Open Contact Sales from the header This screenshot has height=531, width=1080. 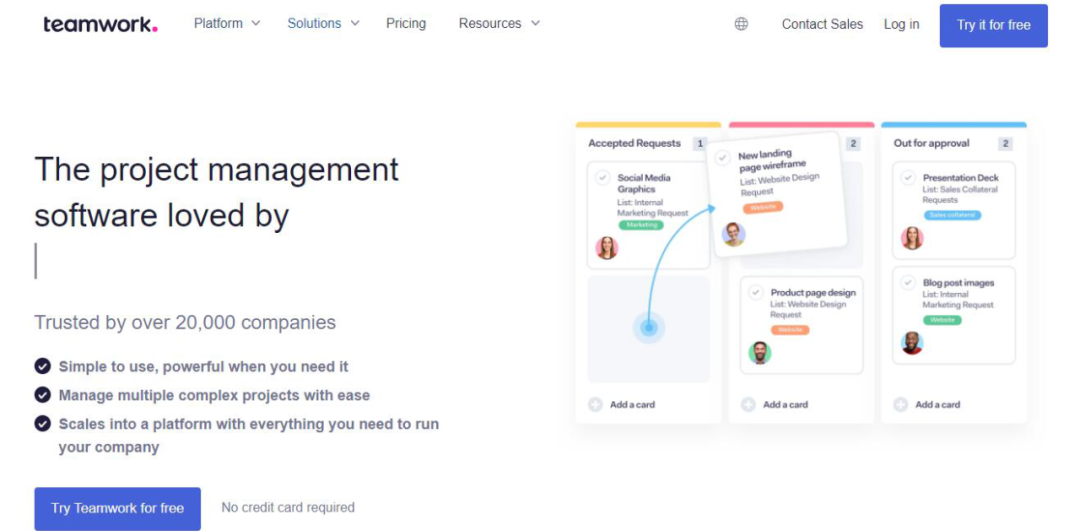pos(822,24)
